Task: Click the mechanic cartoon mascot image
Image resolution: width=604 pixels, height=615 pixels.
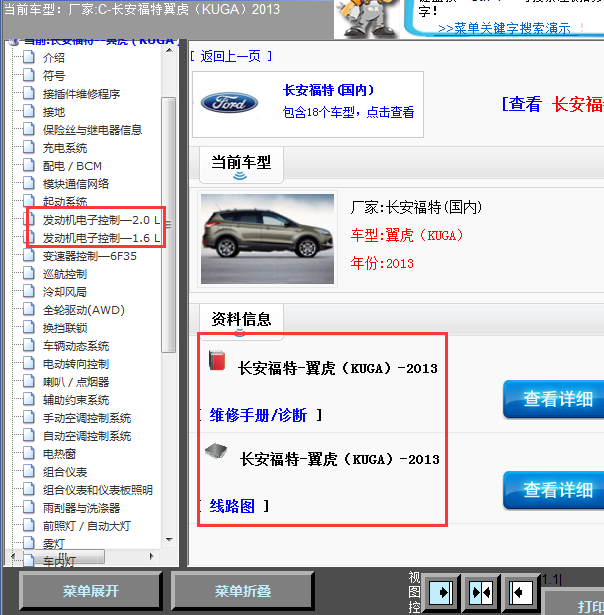Action: (x=366, y=20)
